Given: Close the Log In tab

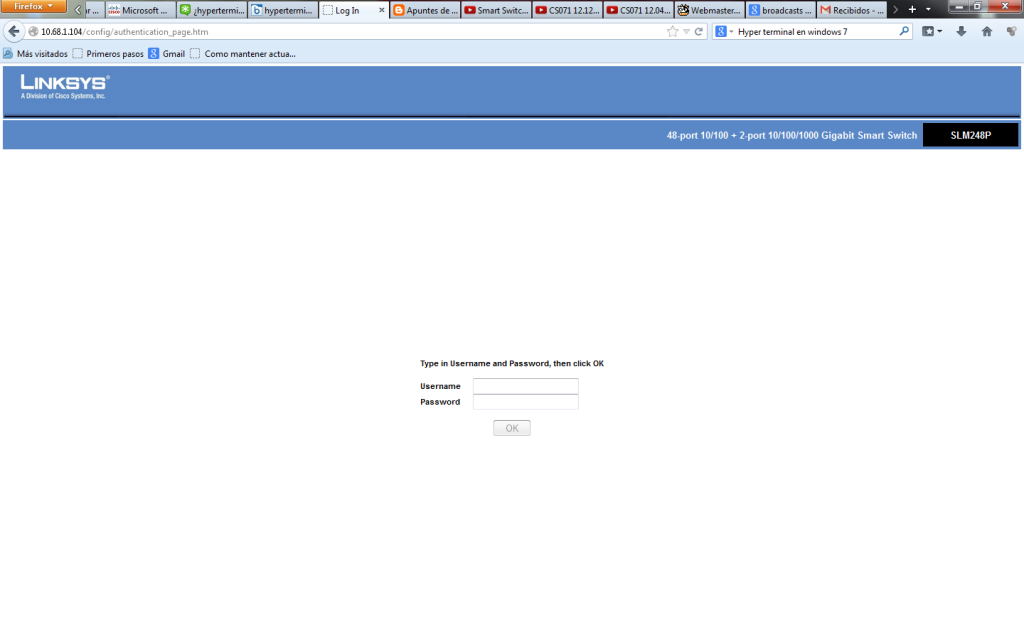Looking at the screenshot, I should (381, 10).
